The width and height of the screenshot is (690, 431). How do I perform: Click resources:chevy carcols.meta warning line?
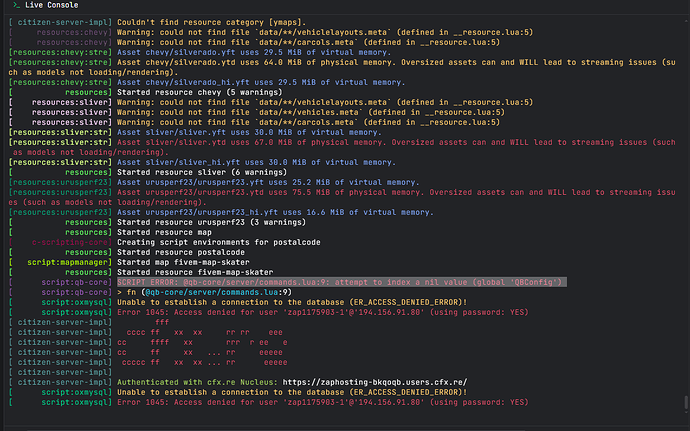point(308,42)
